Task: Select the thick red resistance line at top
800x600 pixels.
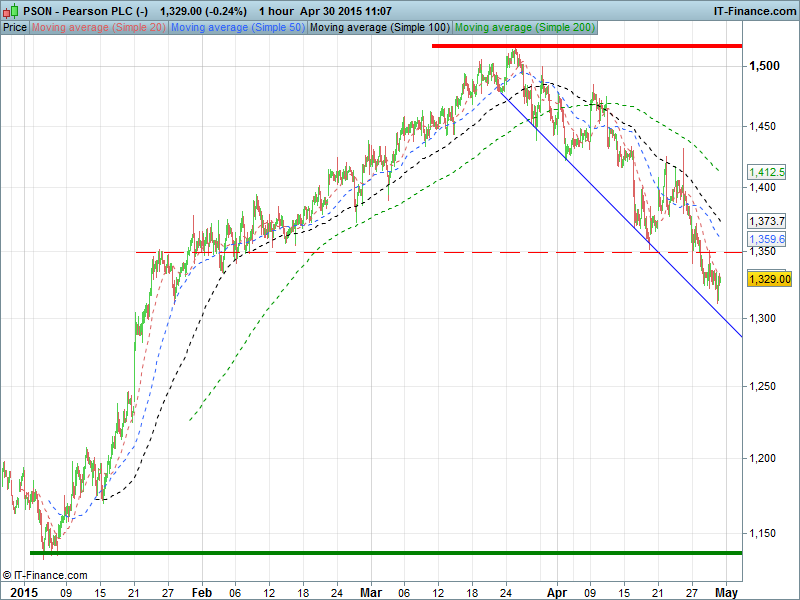Action: pos(587,46)
